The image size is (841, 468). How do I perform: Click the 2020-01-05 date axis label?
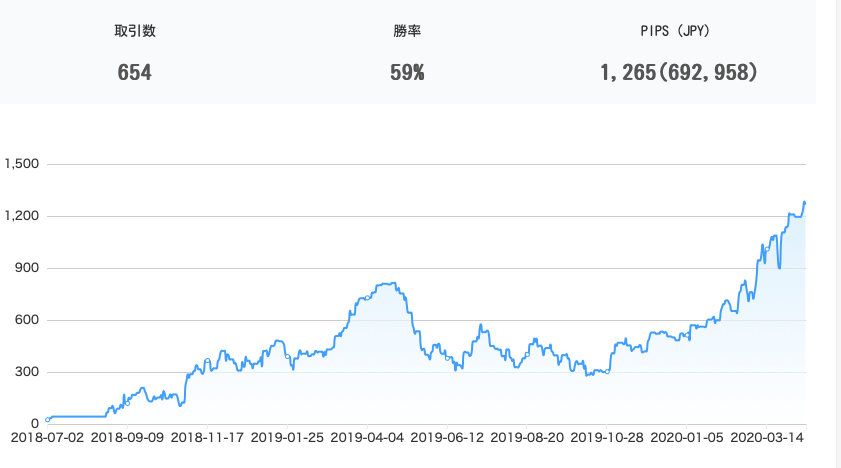pyautogui.click(x=687, y=437)
